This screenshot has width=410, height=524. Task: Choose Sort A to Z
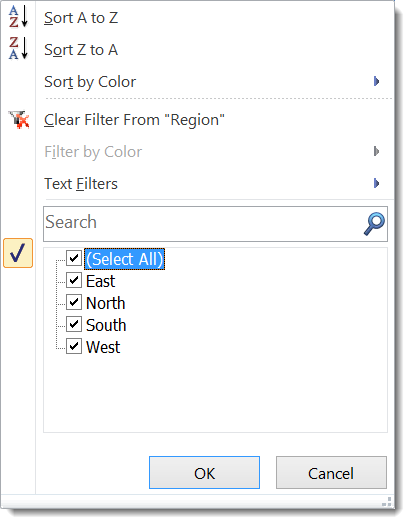pos(81,18)
